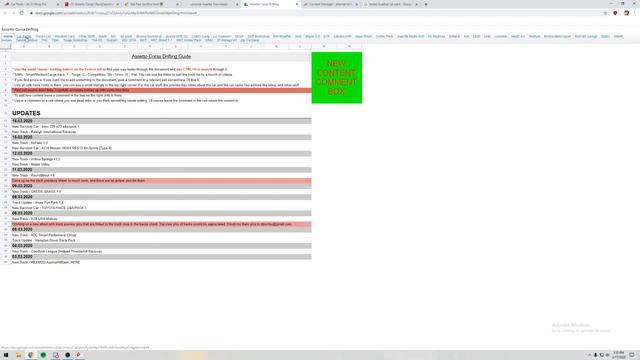Image resolution: width=640 pixels, height=360 pixels.
Task: Select the New Random Car - TOYOTA RACE row
Action: 161,208
